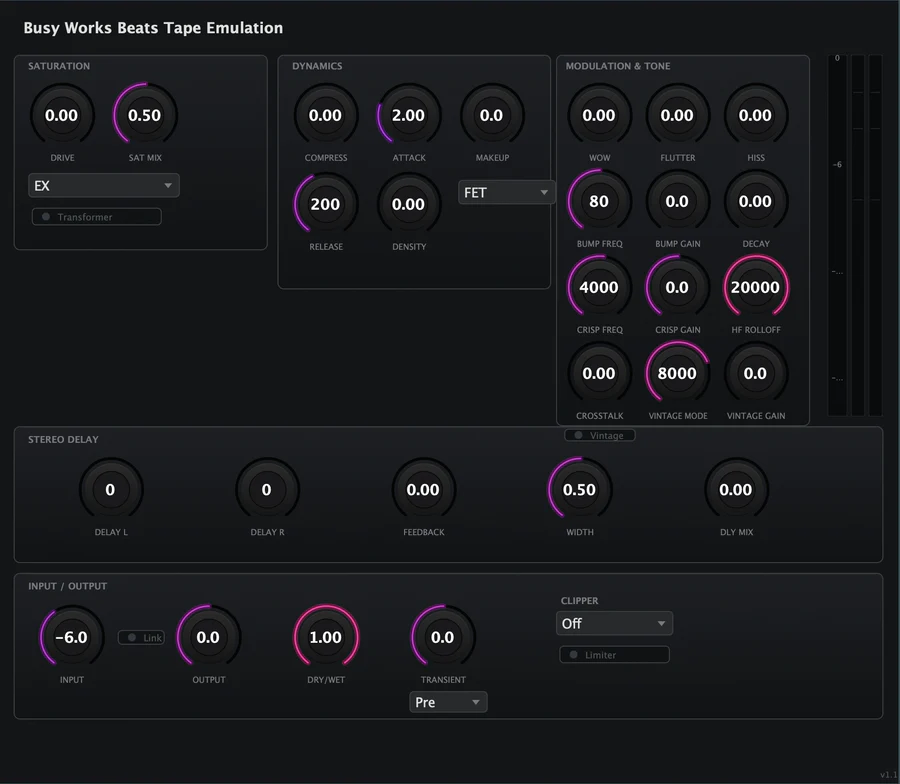Open the Clipper dropdown set to Off
Screen dimensions: 900x784
pos(614,622)
